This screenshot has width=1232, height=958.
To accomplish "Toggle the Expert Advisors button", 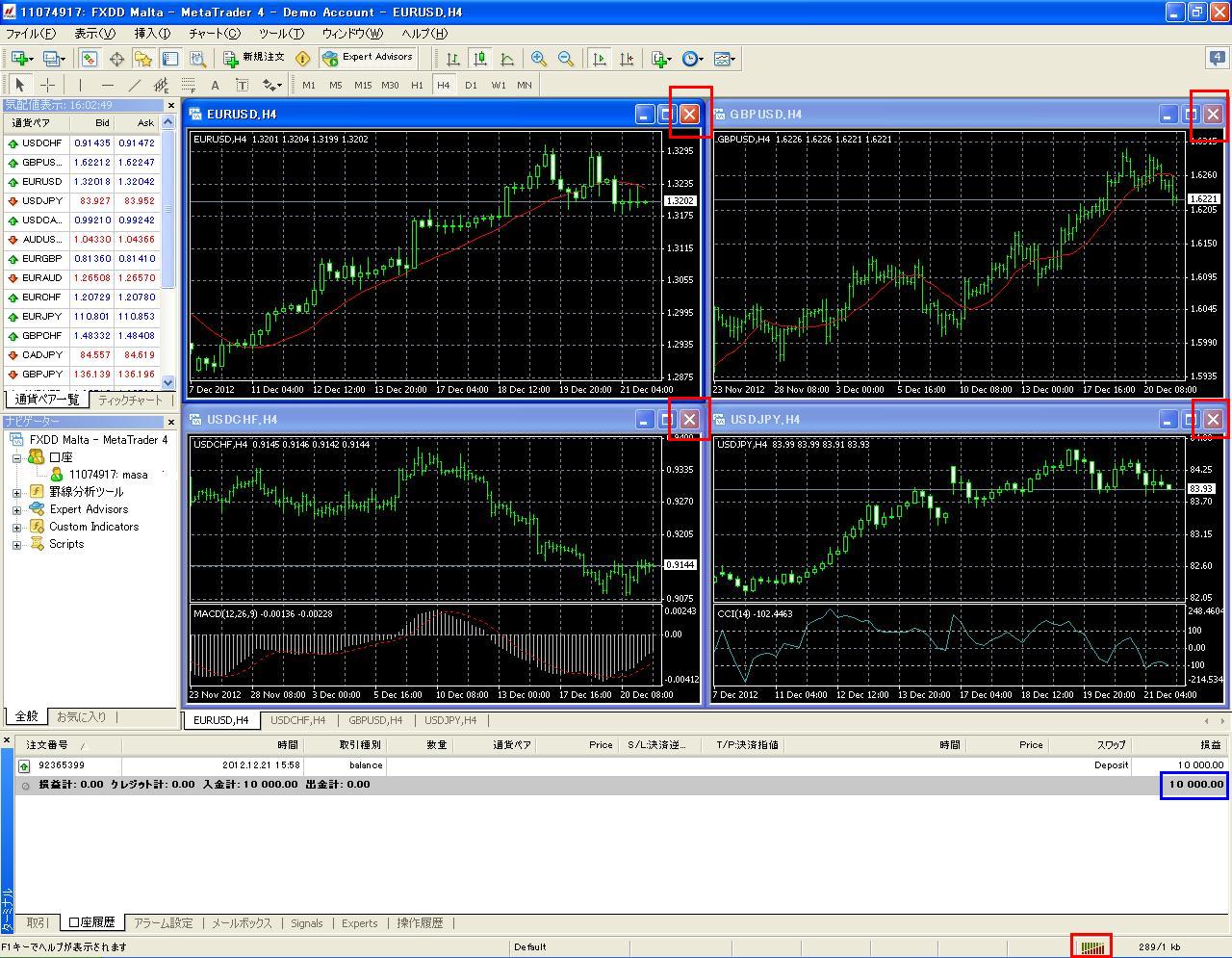I will (x=369, y=58).
